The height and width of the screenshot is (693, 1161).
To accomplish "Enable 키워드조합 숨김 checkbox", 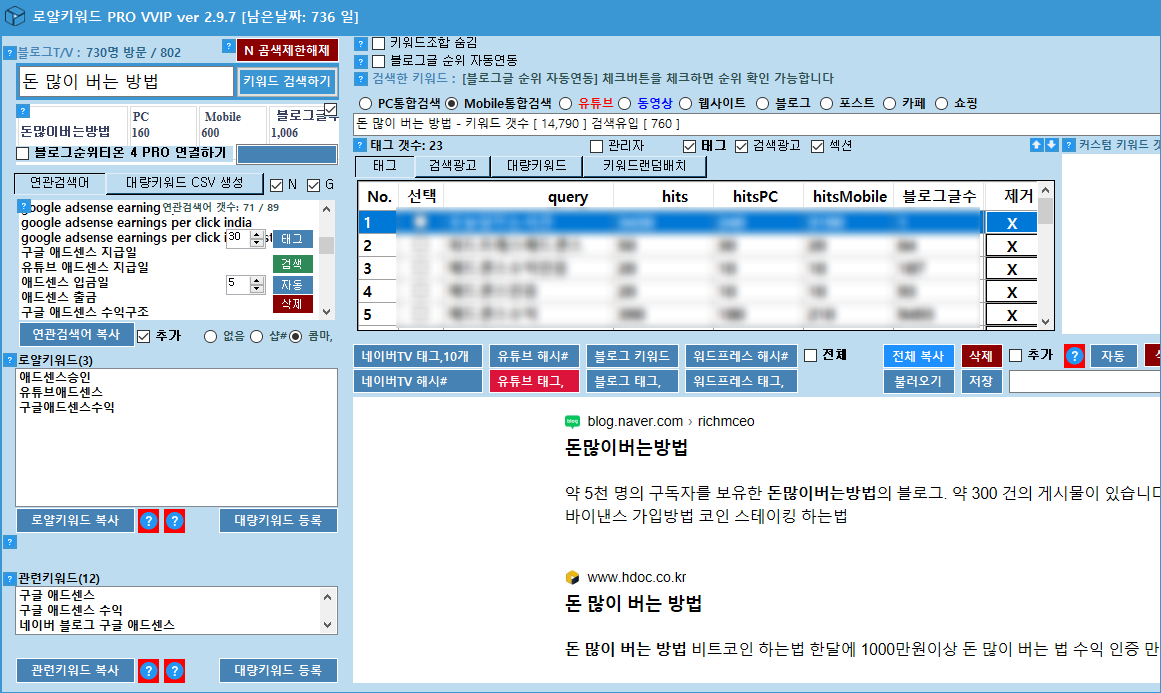I will [x=378, y=44].
